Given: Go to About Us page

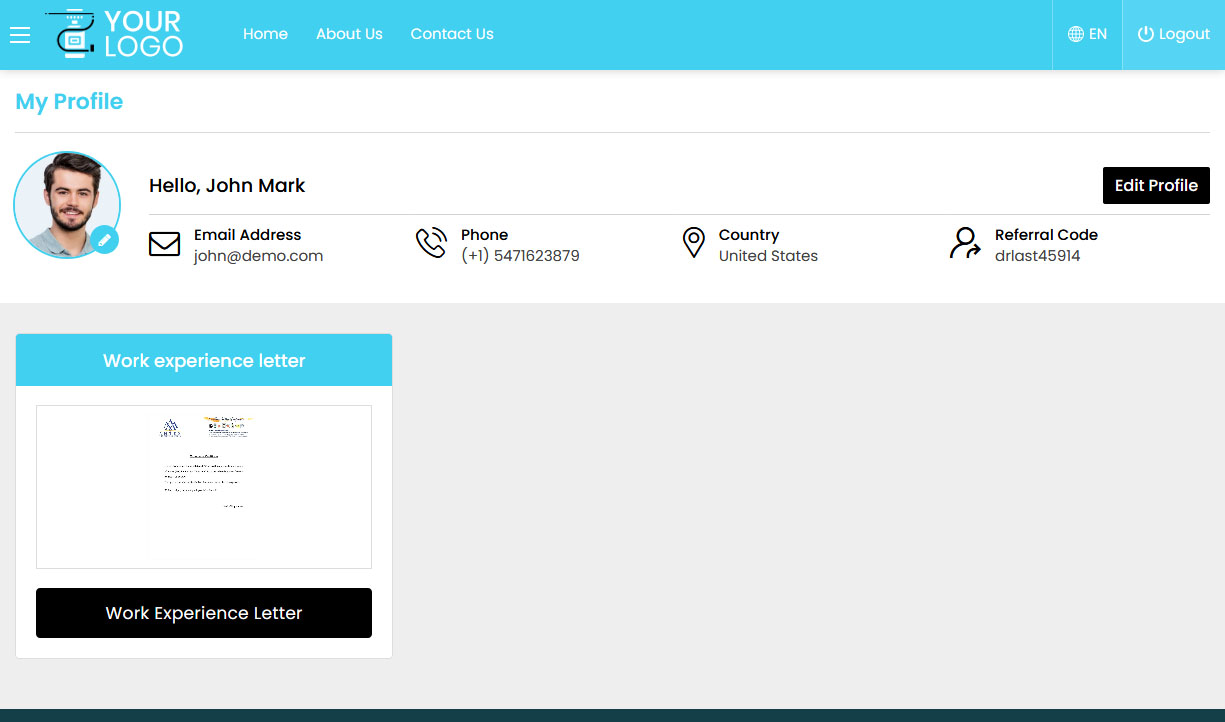Looking at the screenshot, I should click(x=349, y=34).
